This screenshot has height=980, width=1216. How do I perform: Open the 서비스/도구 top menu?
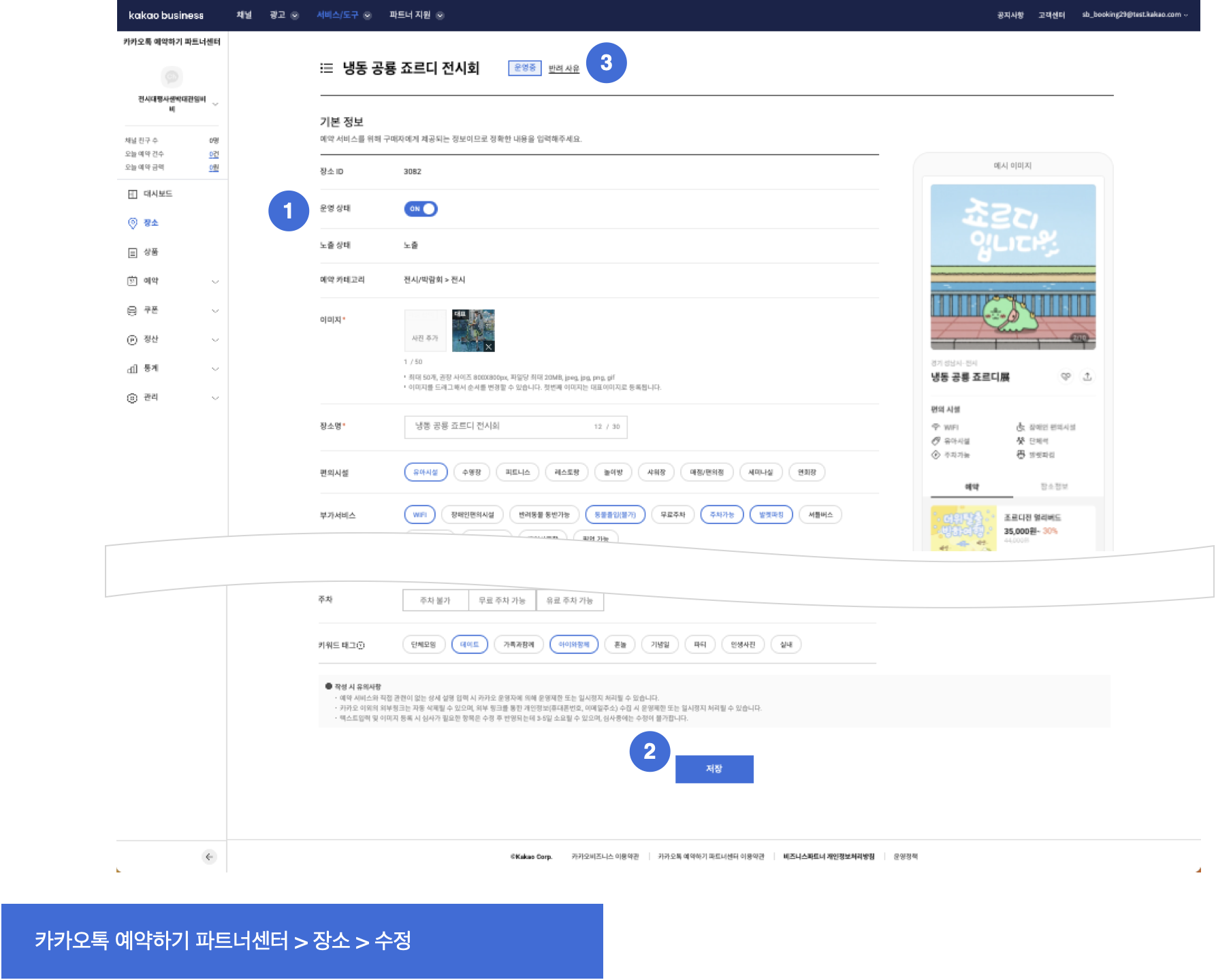(x=343, y=15)
